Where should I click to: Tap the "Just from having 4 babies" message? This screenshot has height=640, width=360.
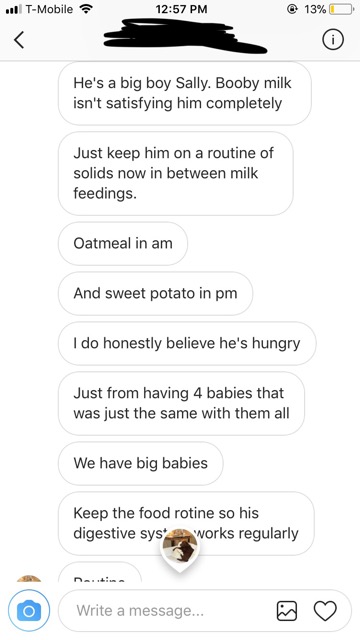pyautogui.click(x=181, y=403)
